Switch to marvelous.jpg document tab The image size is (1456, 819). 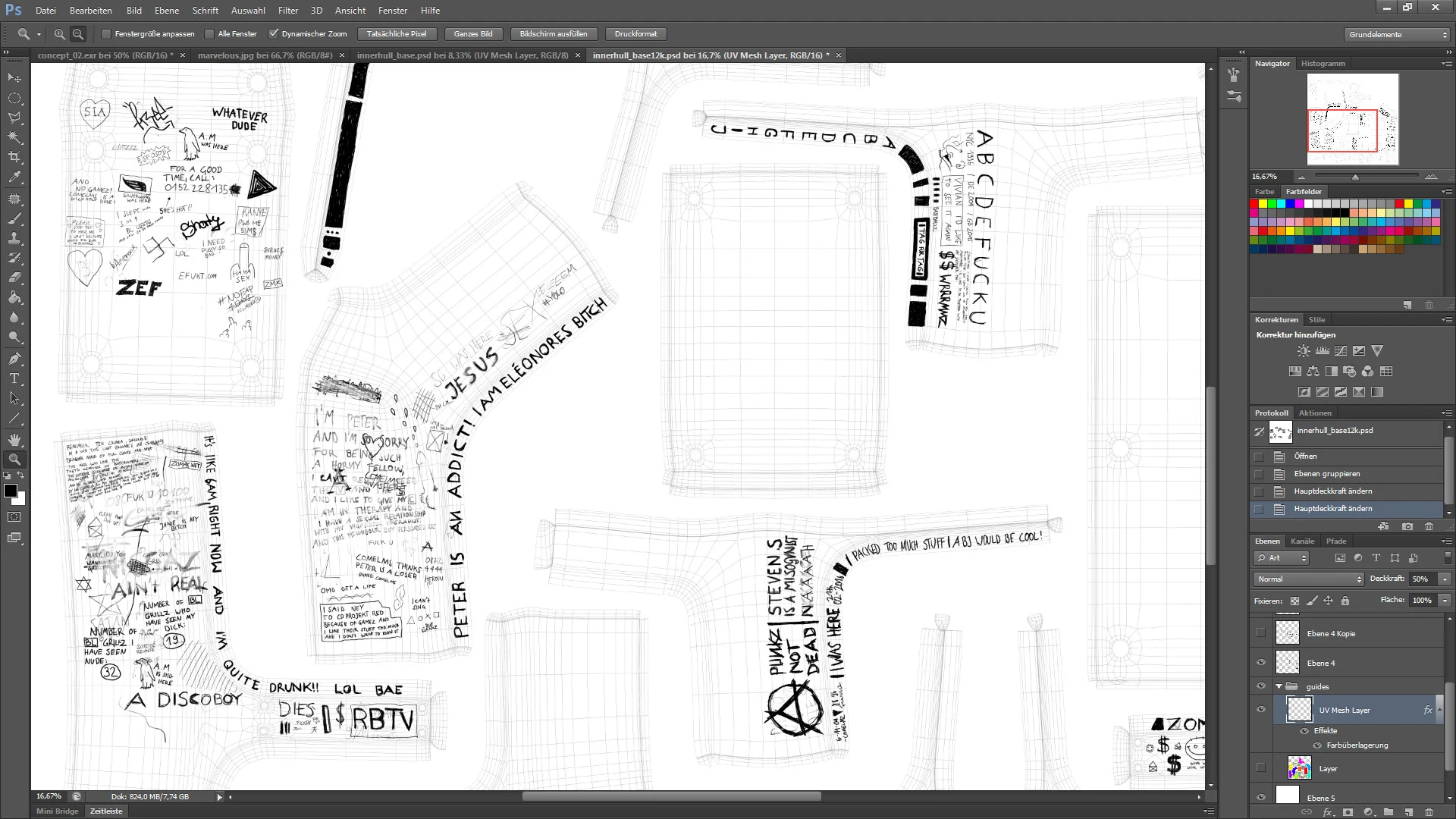(265, 55)
